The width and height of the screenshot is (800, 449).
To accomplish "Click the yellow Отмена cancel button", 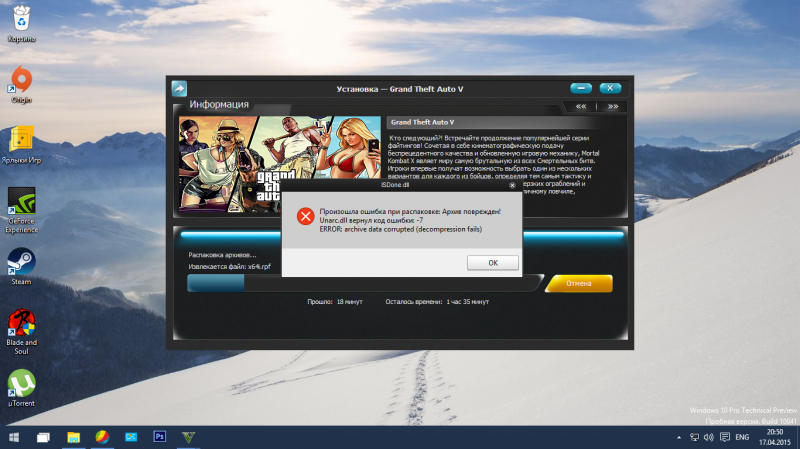I will tap(579, 283).
